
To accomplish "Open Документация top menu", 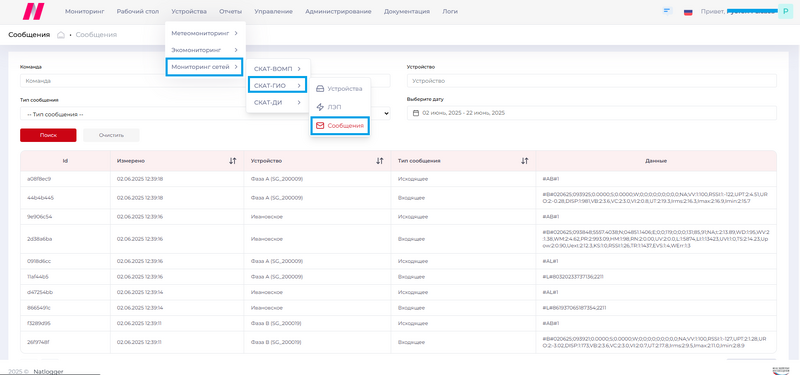I will click(x=407, y=11).
